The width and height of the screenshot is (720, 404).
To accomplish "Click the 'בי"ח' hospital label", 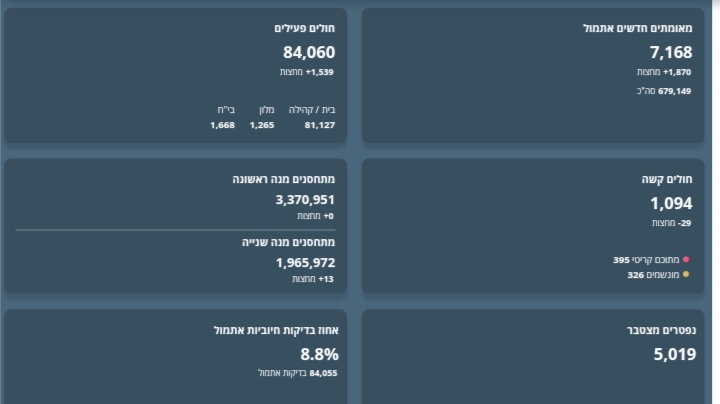I will [225, 108].
